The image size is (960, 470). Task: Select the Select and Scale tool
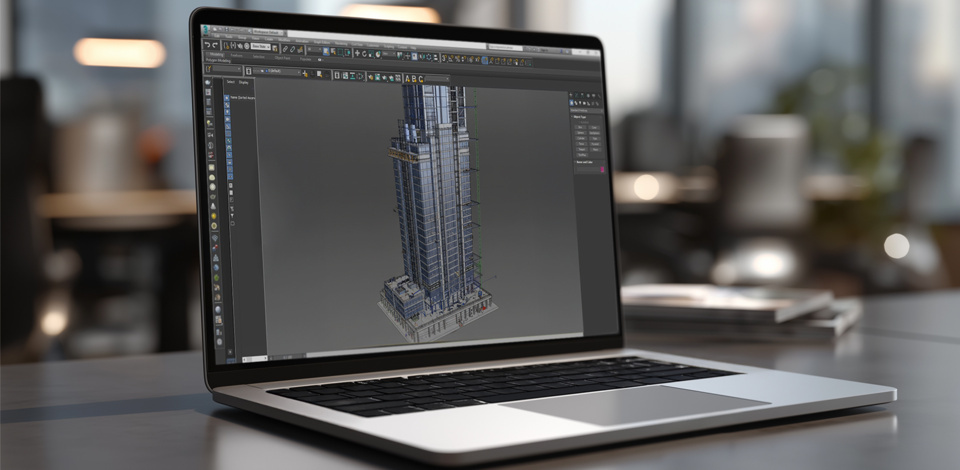click(371, 54)
